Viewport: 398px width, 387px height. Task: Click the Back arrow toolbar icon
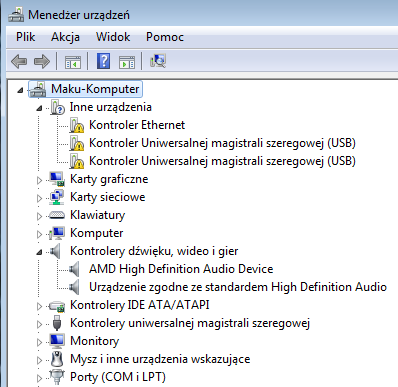(19, 62)
